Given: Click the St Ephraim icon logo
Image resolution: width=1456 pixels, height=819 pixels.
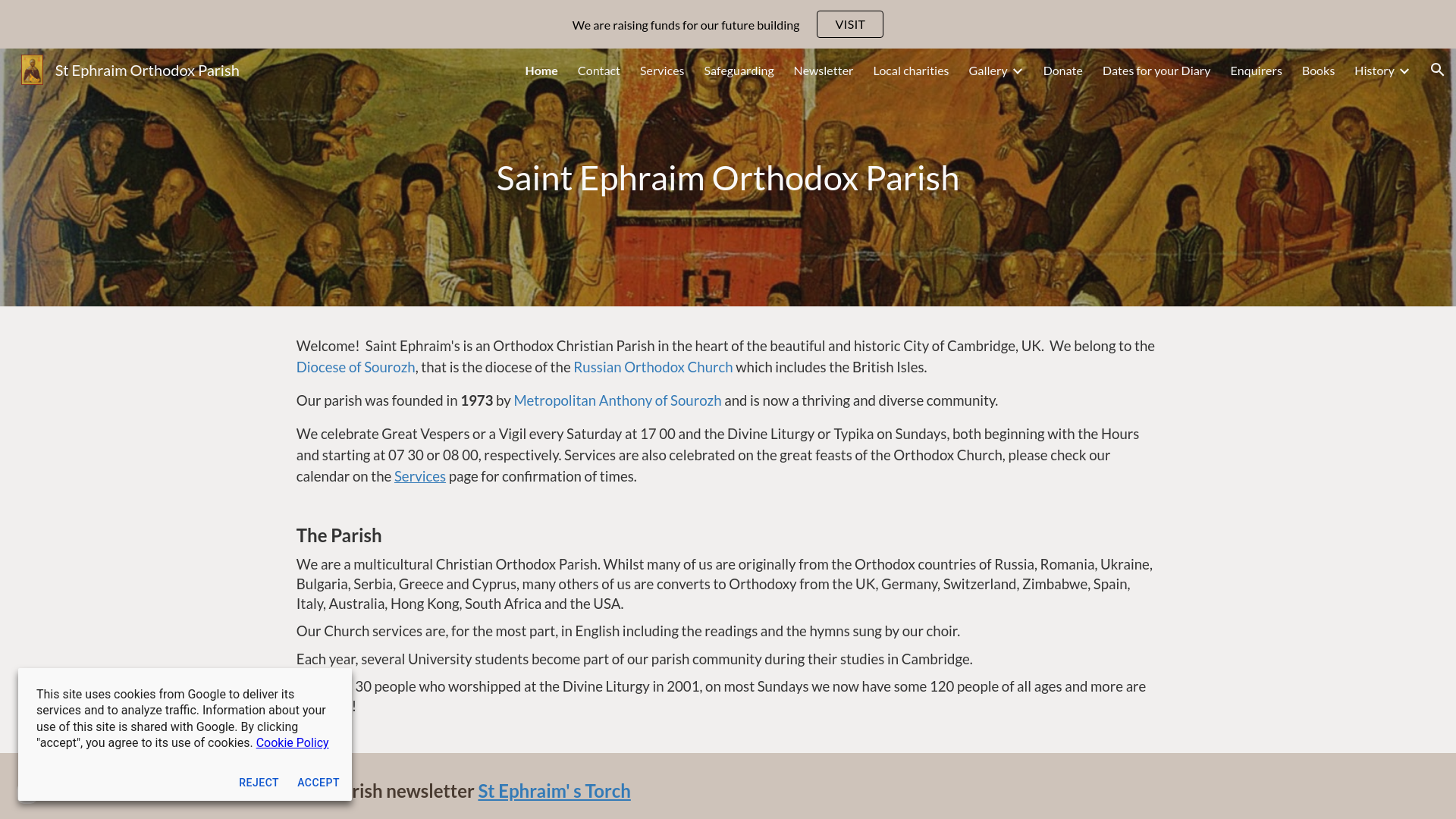Looking at the screenshot, I should [x=32, y=70].
